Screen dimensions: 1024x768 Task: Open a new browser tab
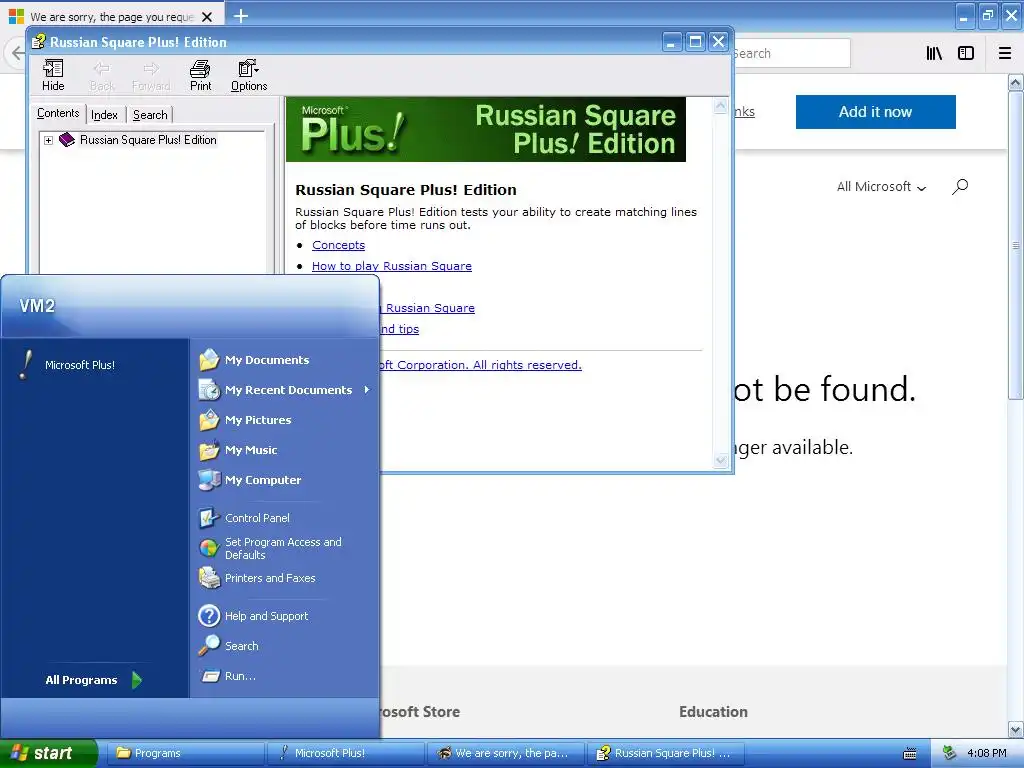coord(241,16)
